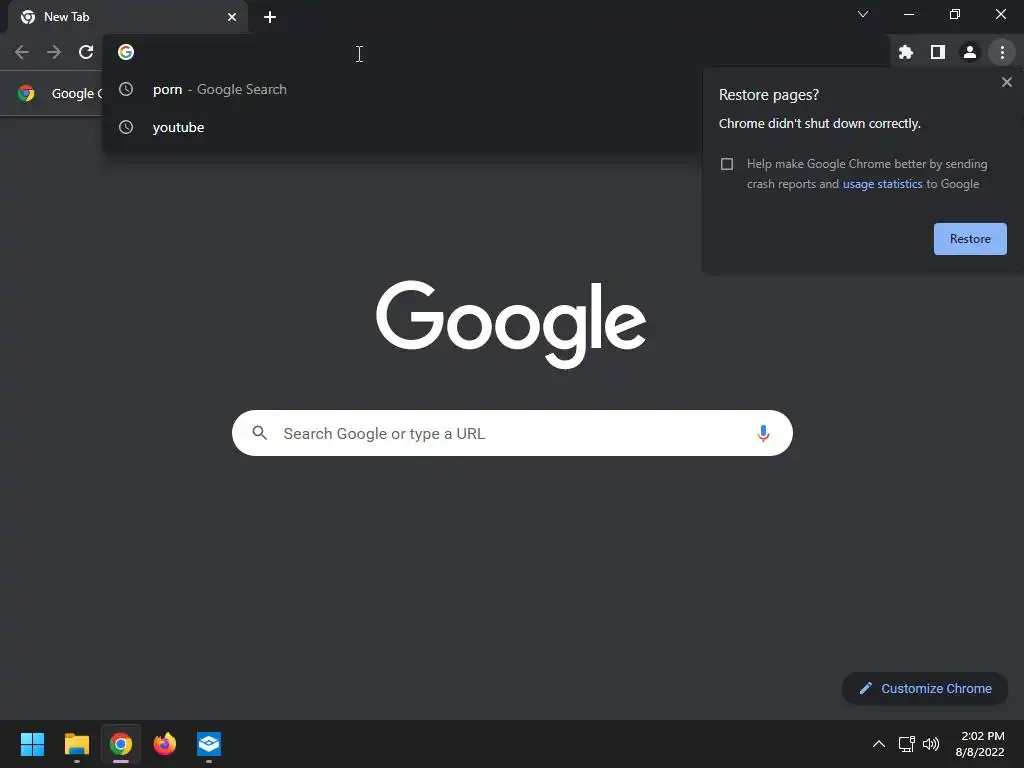The width and height of the screenshot is (1024, 768).
Task: Click the Google G icon in address bar
Action: [126, 52]
